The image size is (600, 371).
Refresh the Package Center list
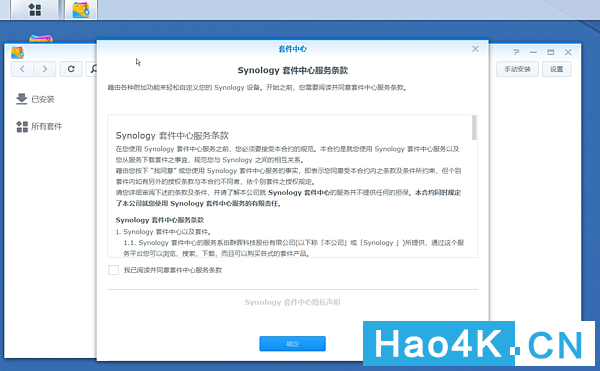71,69
